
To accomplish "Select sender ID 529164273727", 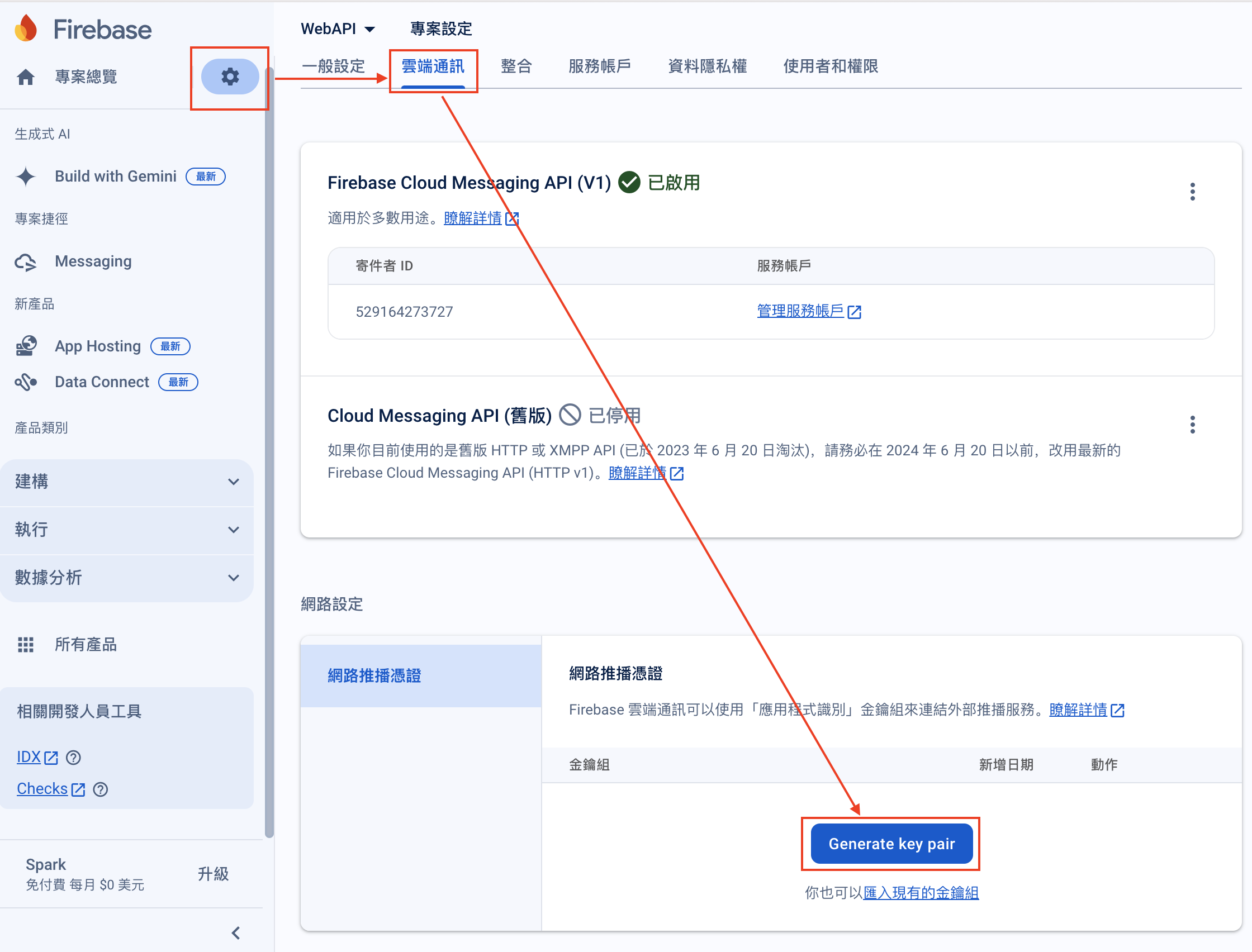I will click(404, 312).
